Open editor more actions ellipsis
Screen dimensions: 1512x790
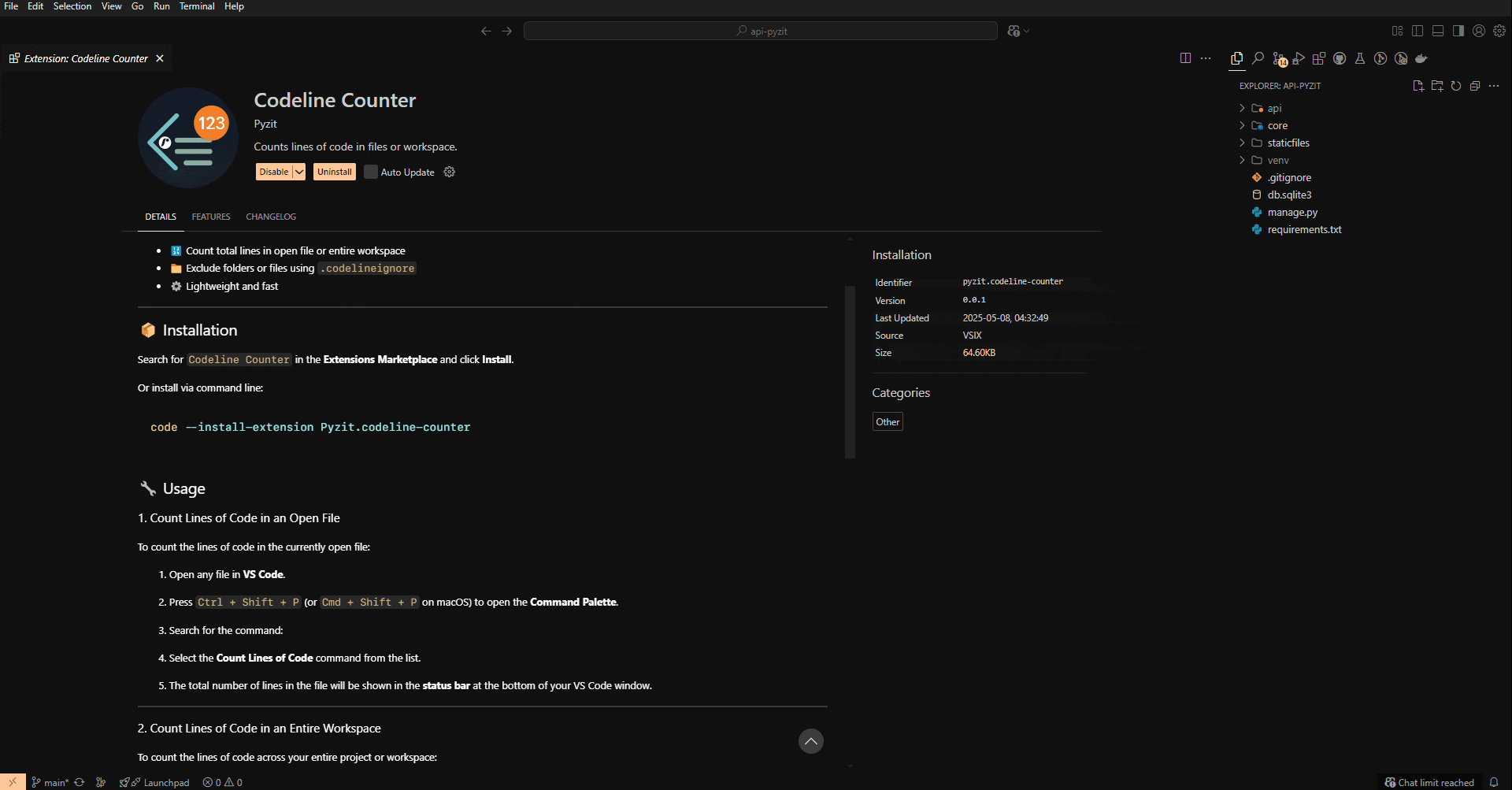point(1206,58)
